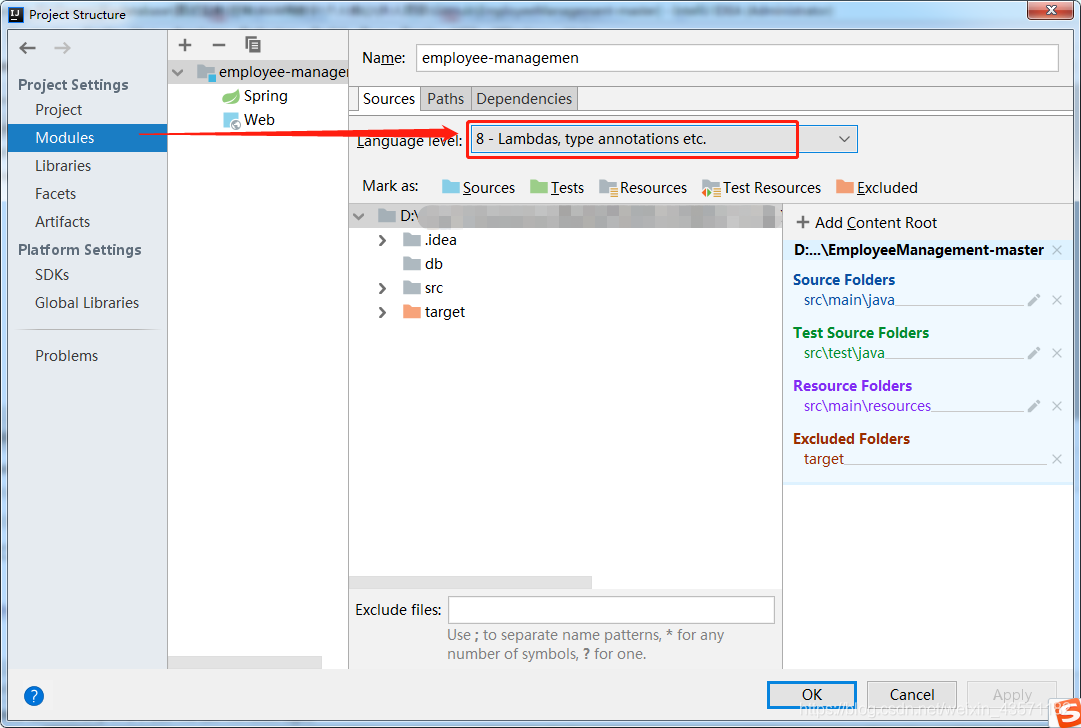This screenshot has height=728, width=1081.
Task: Click the OK button
Action: point(812,695)
